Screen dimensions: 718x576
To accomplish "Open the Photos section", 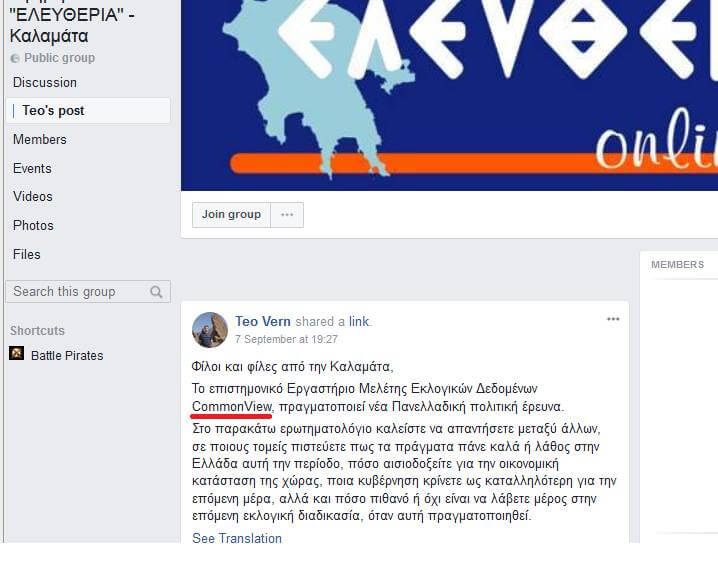I will 33,225.
